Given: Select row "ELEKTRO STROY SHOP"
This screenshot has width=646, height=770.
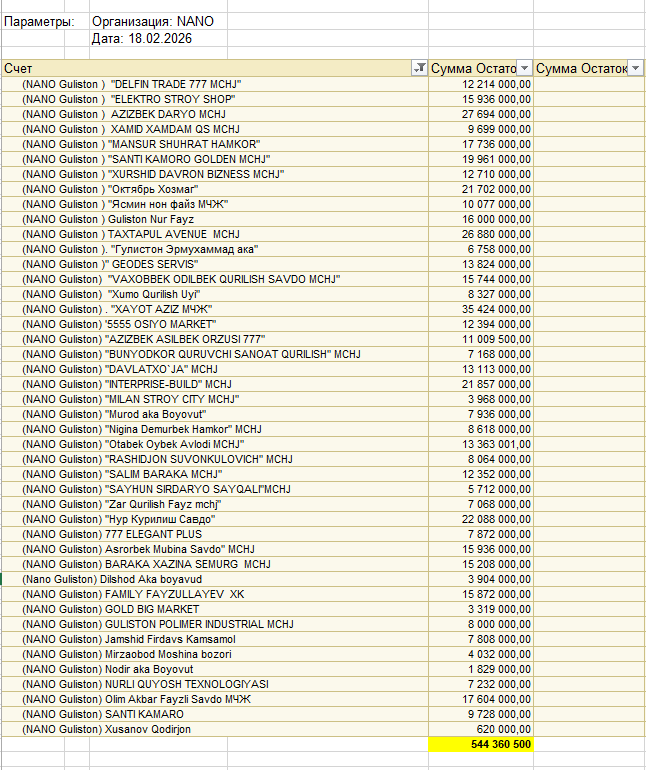Looking at the screenshot, I should 215,99.
